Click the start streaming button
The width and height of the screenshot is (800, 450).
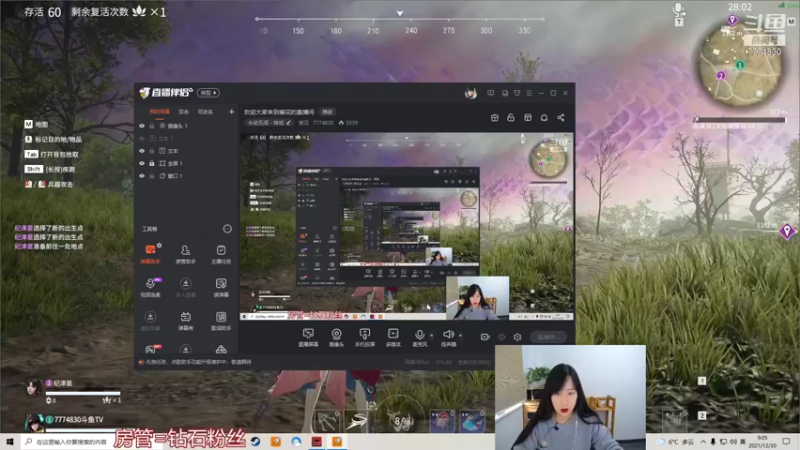click(x=548, y=337)
